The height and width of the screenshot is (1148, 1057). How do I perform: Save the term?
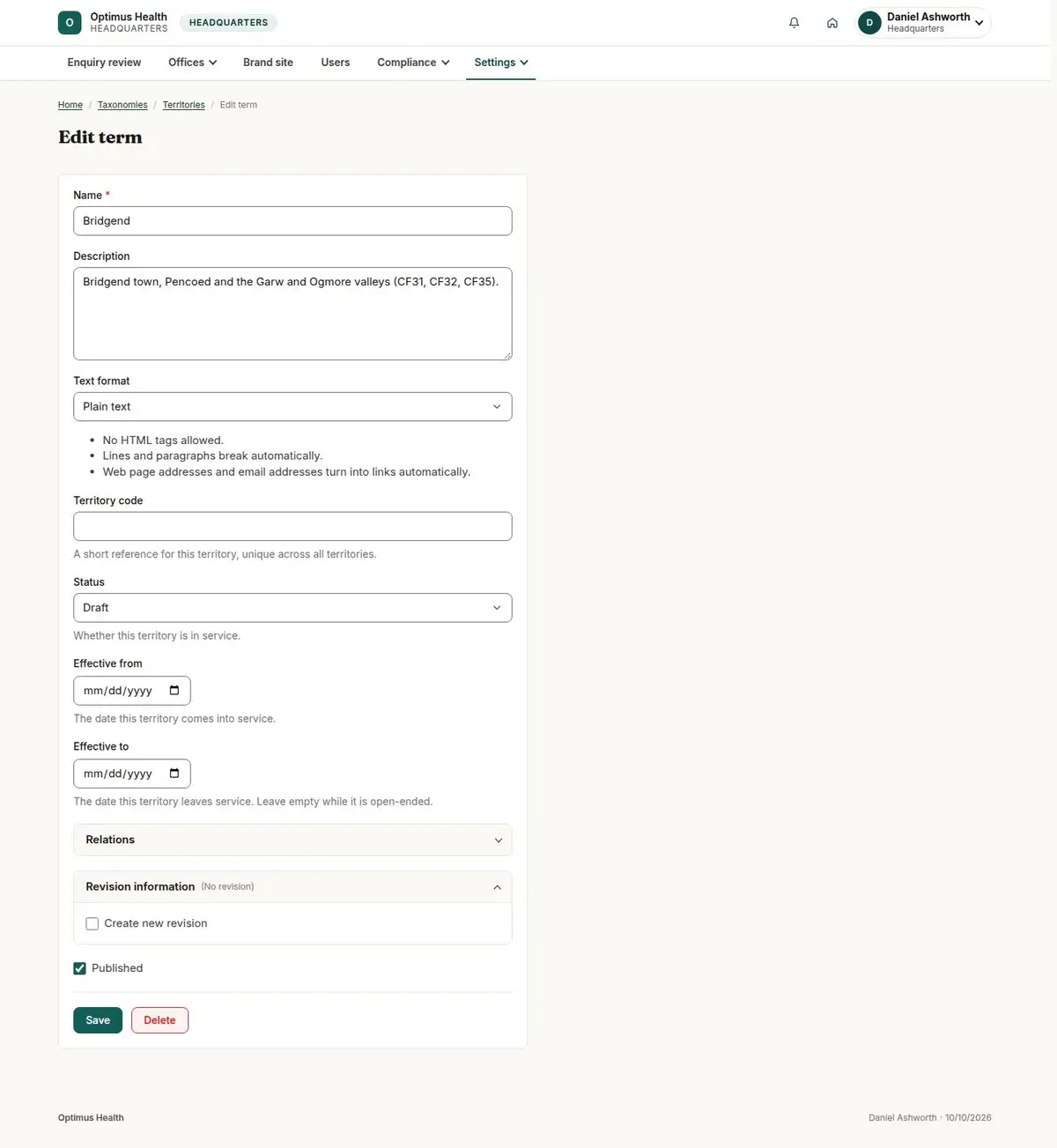pyautogui.click(x=98, y=1020)
